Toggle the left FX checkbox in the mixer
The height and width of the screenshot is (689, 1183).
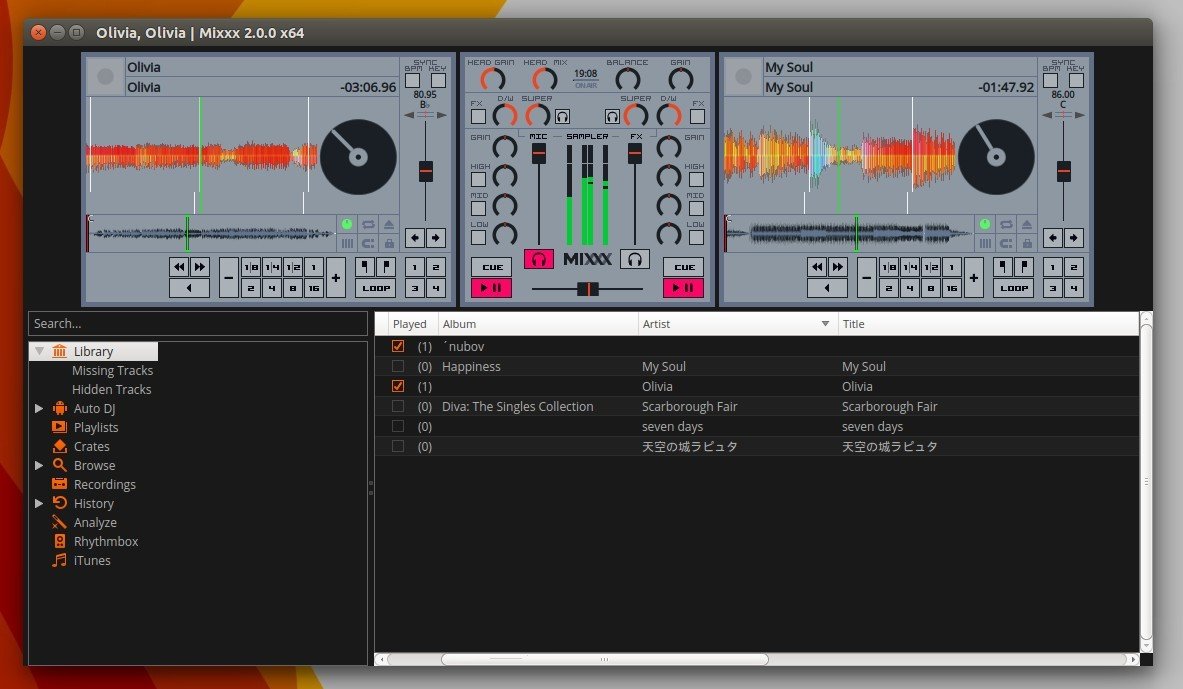point(478,116)
